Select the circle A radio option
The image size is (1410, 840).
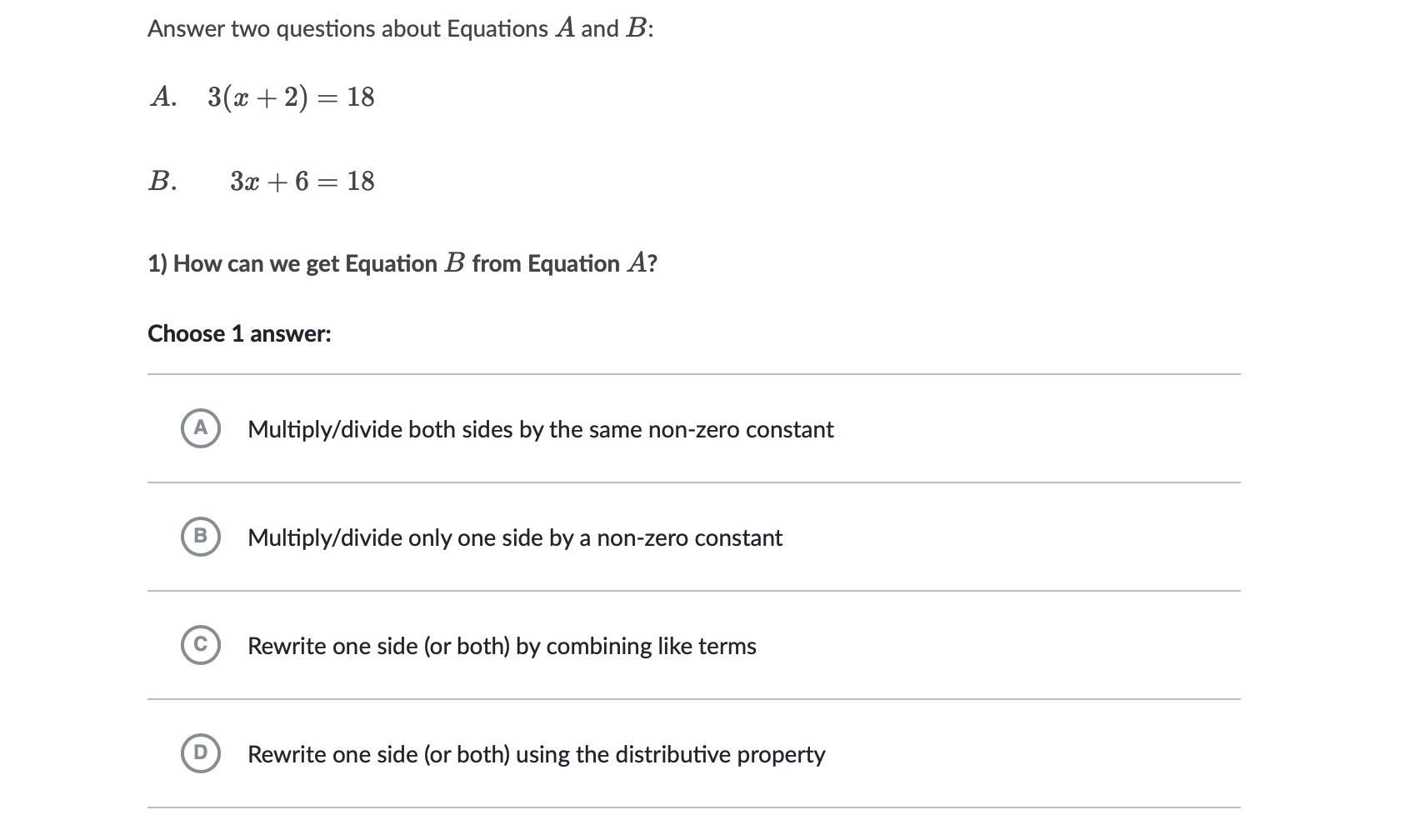[x=200, y=428]
